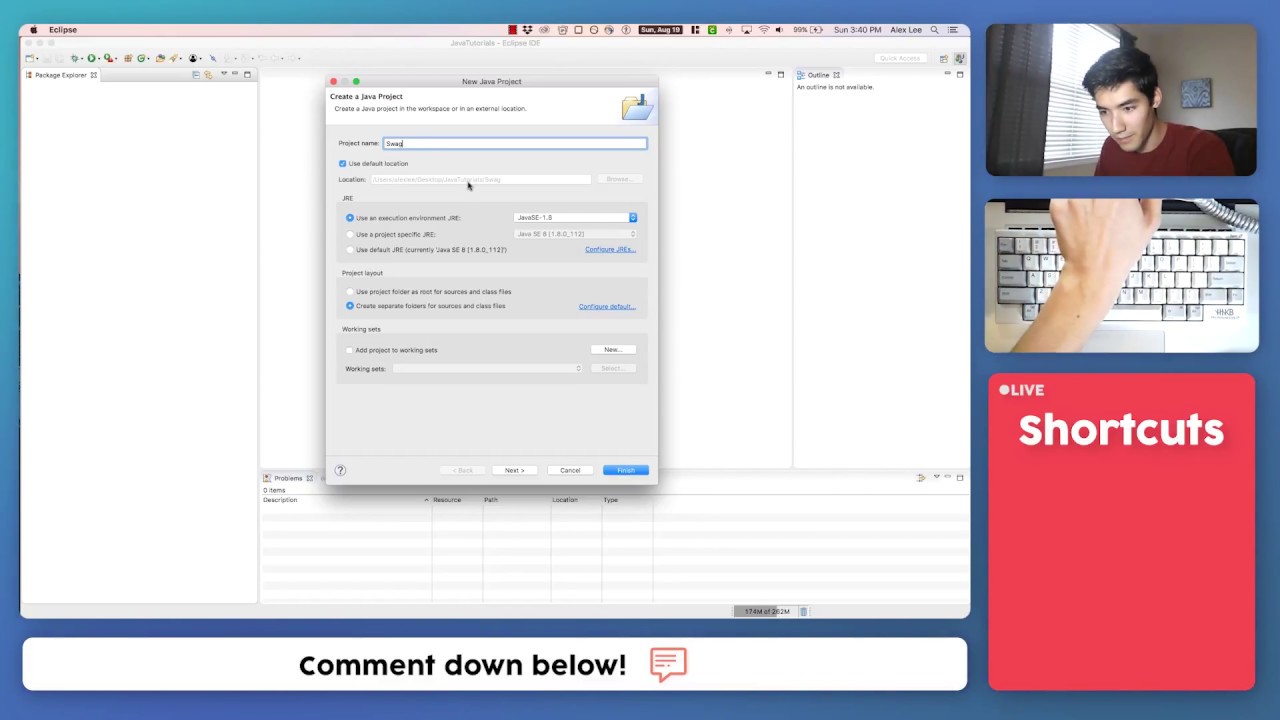Click the New file wizard toolbar icon

pyautogui.click(x=29, y=58)
